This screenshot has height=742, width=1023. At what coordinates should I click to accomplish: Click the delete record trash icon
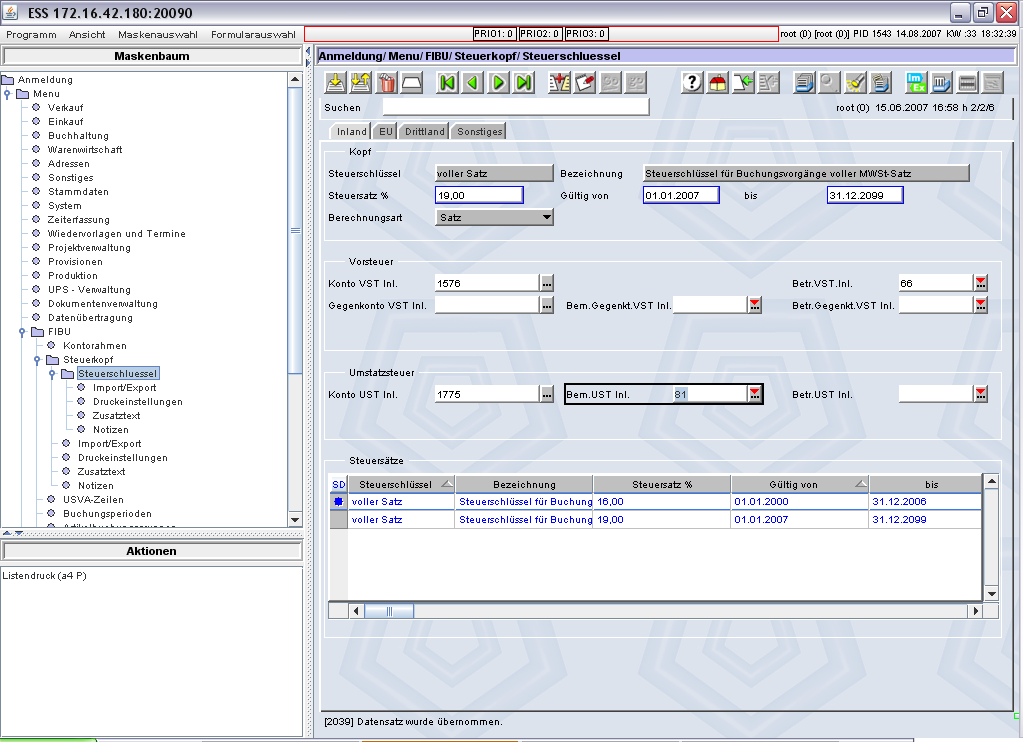pos(387,83)
